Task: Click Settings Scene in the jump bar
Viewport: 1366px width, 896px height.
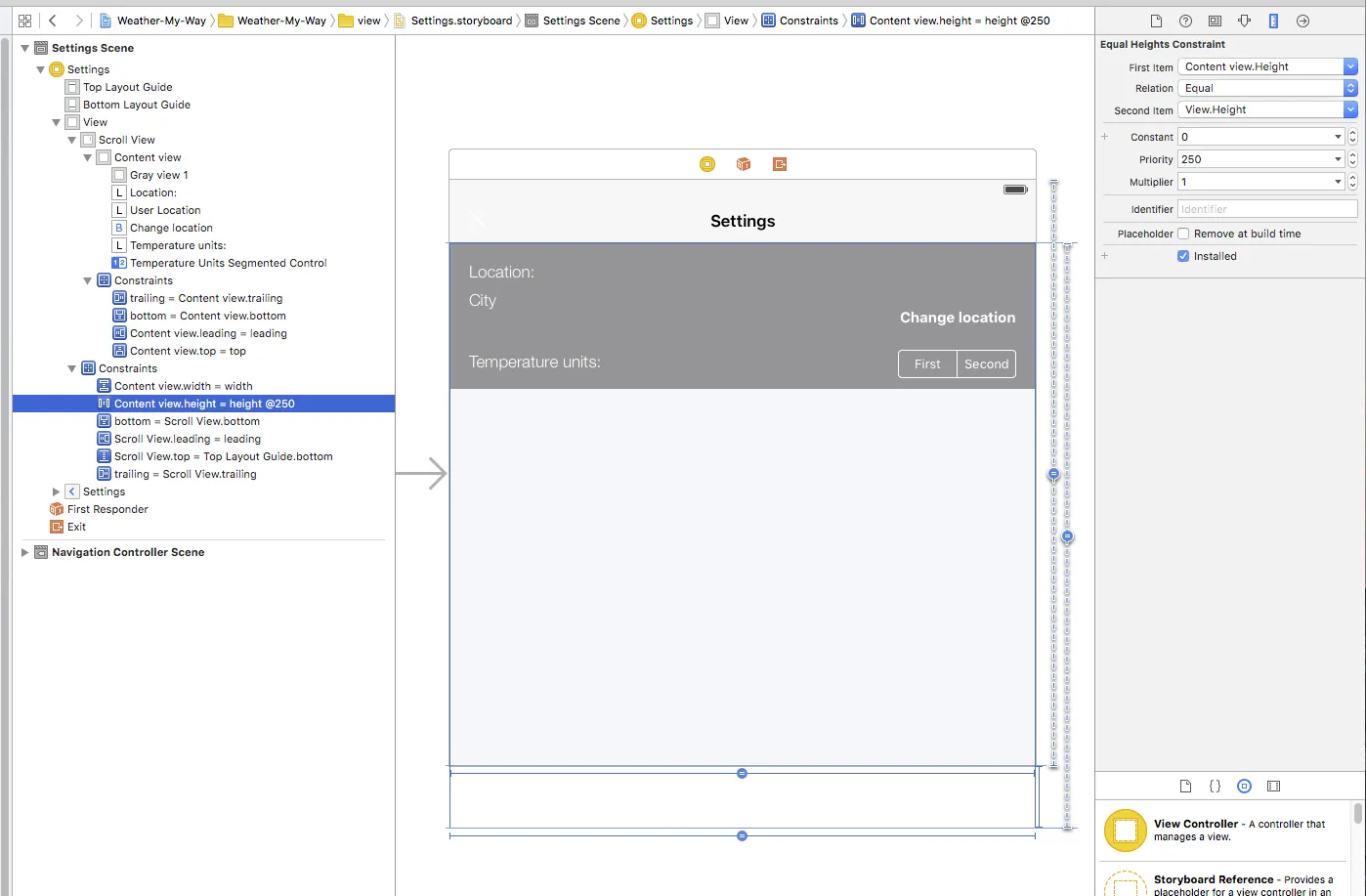Action: pyautogui.click(x=573, y=21)
